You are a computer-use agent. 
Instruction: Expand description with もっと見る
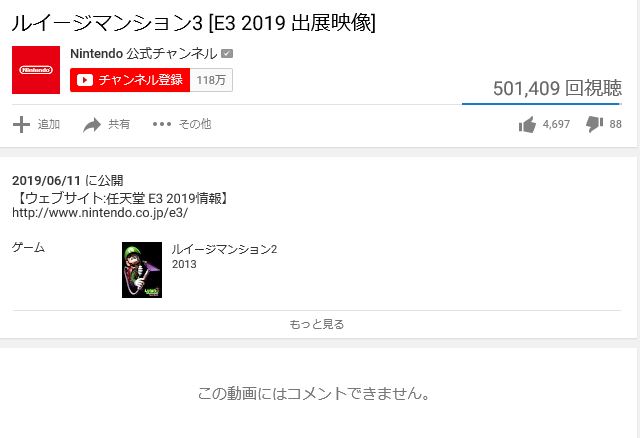point(317,325)
